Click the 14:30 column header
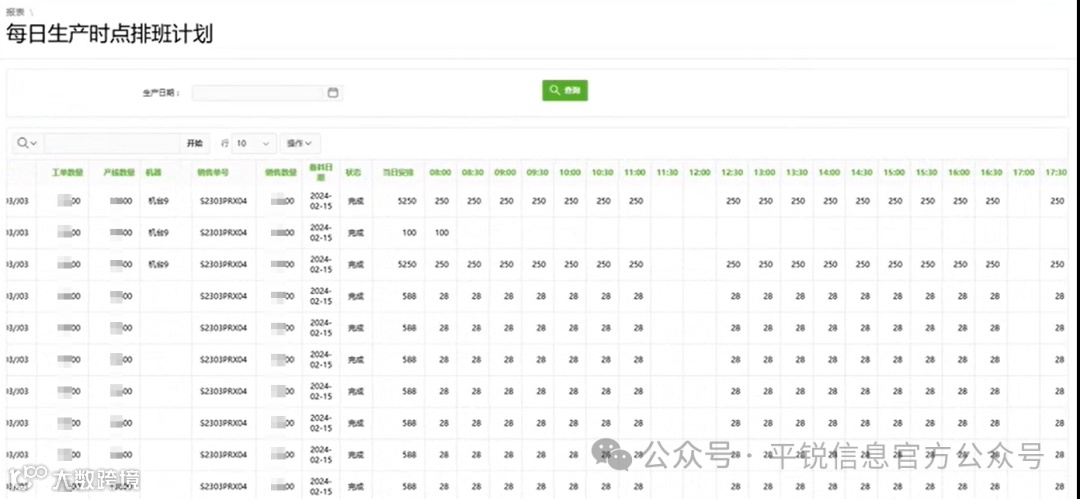The height and width of the screenshot is (499, 1080). click(862, 172)
